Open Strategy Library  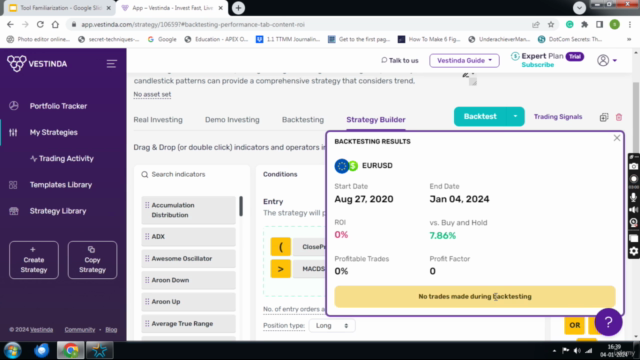58,211
